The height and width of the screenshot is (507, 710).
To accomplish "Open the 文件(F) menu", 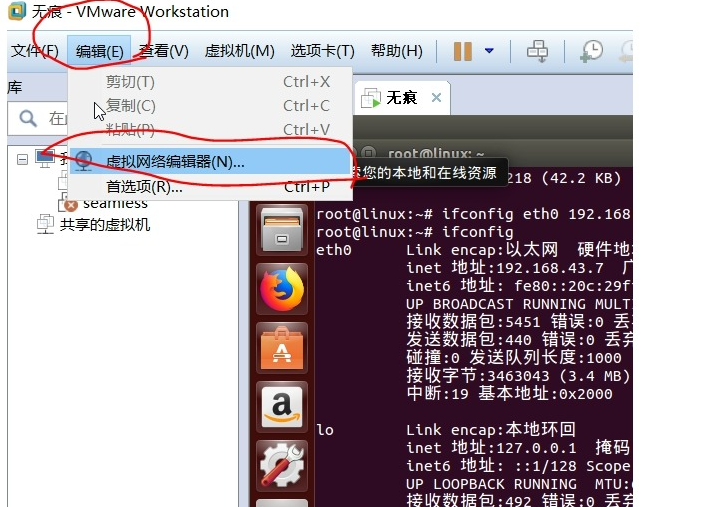I will [35, 51].
